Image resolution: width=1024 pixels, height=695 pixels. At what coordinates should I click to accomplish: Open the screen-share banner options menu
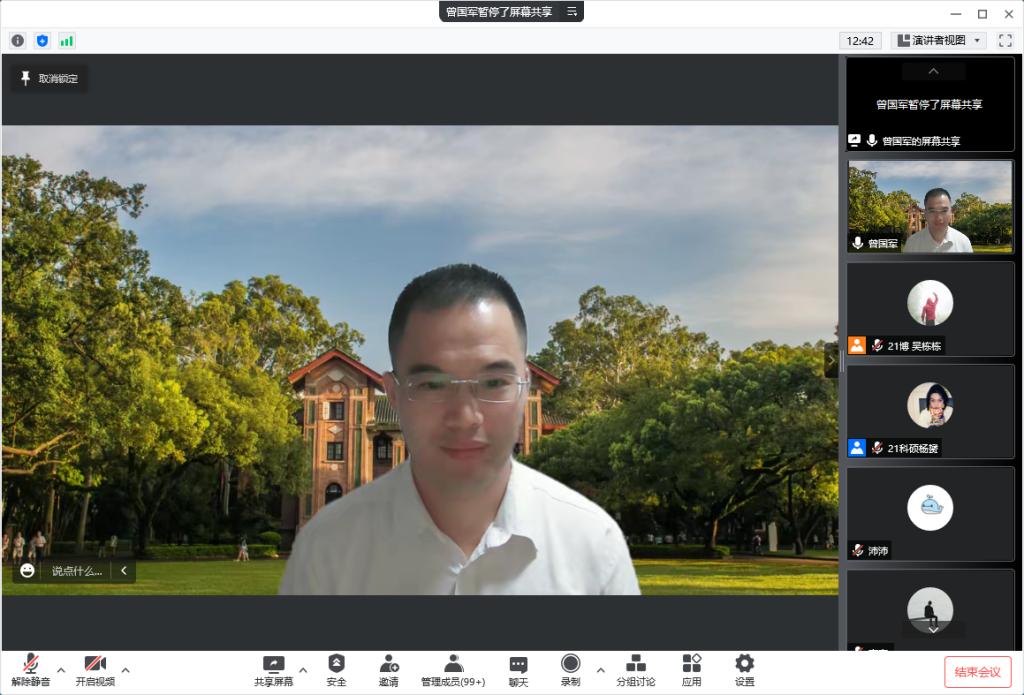click(572, 12)
